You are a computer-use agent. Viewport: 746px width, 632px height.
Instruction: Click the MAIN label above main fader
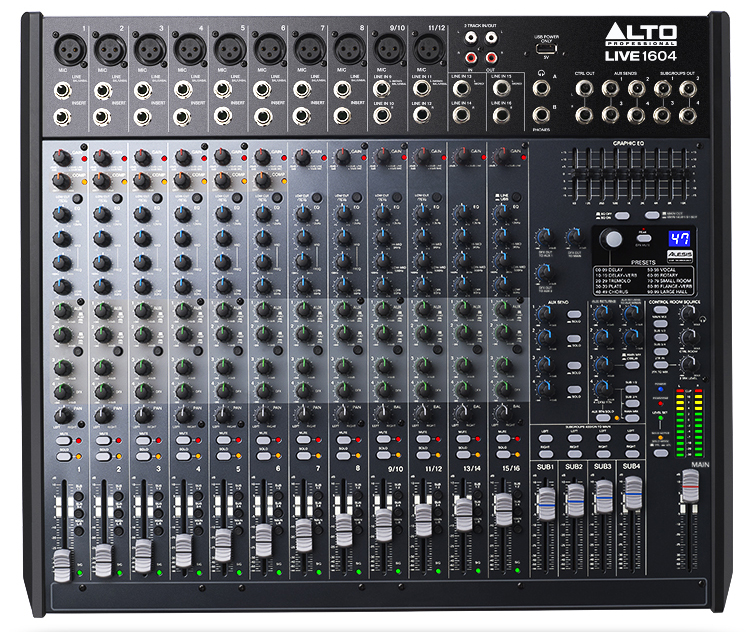(700, 464)
